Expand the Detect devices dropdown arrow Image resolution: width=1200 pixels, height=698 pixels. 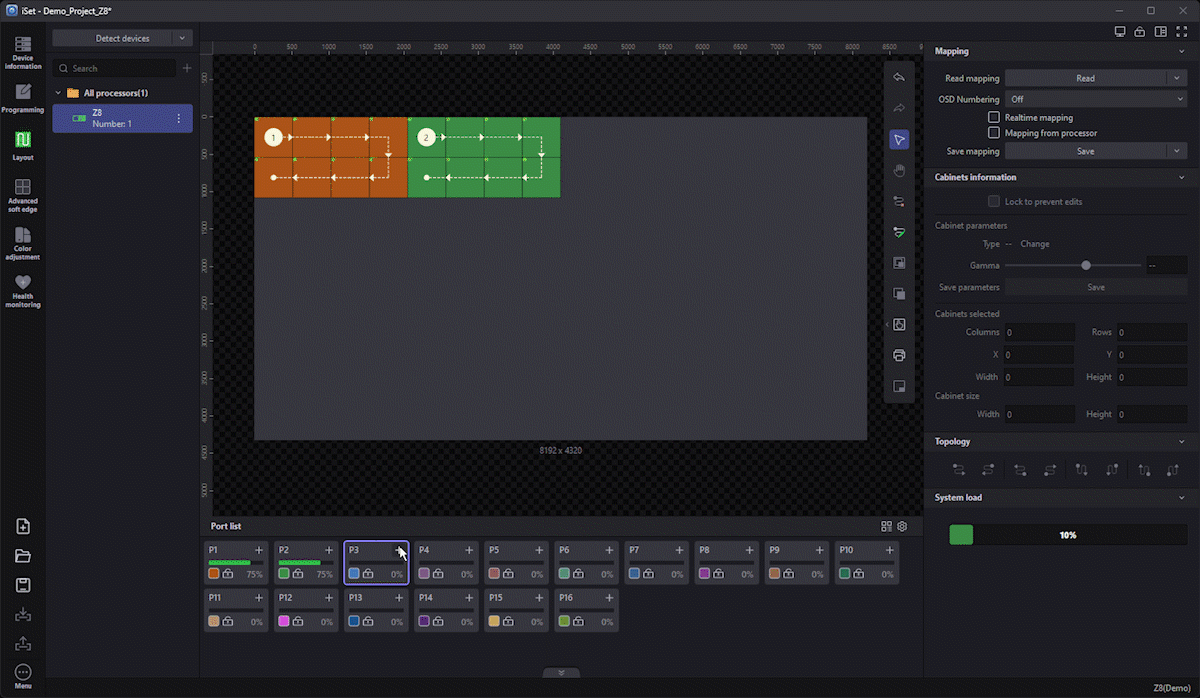[x=181, y=38]
